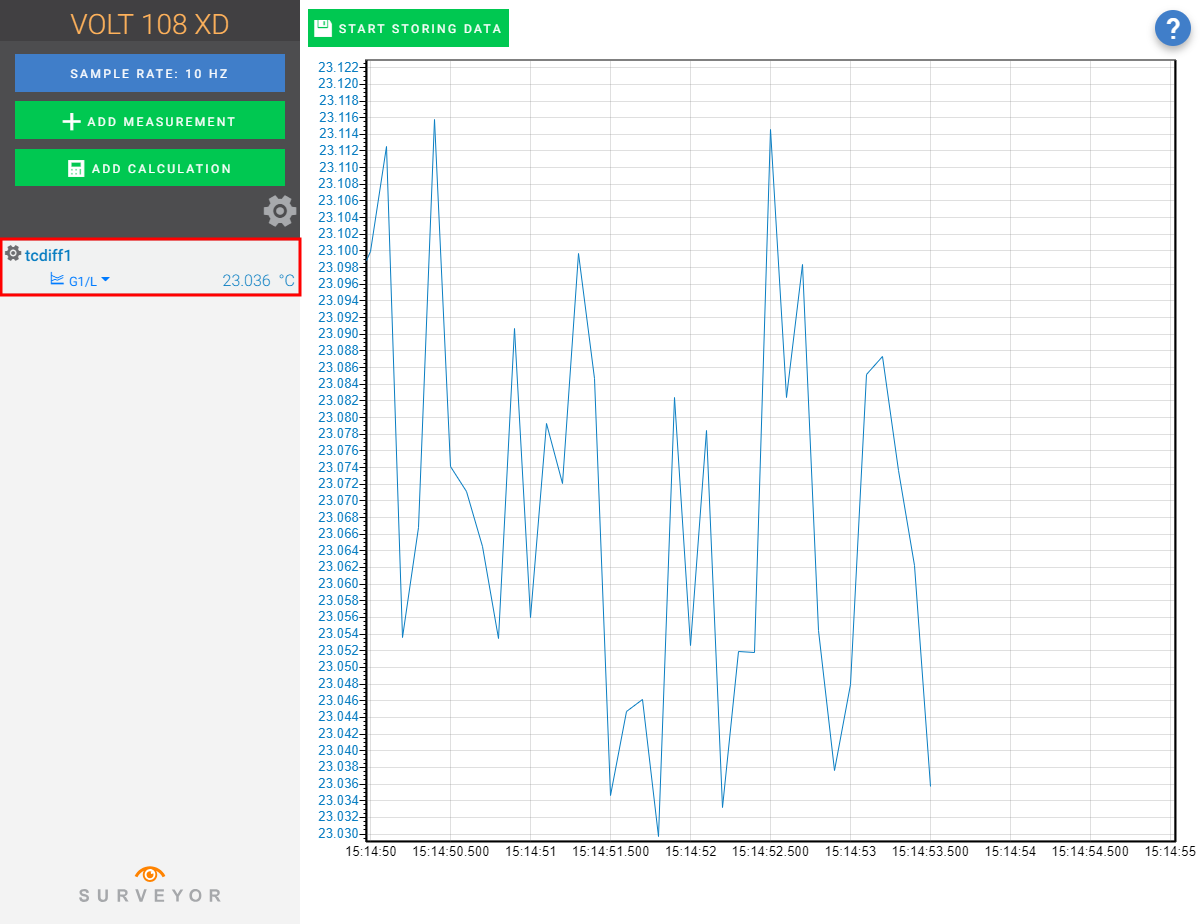Open the help question mark icon

coord(1173,28)
